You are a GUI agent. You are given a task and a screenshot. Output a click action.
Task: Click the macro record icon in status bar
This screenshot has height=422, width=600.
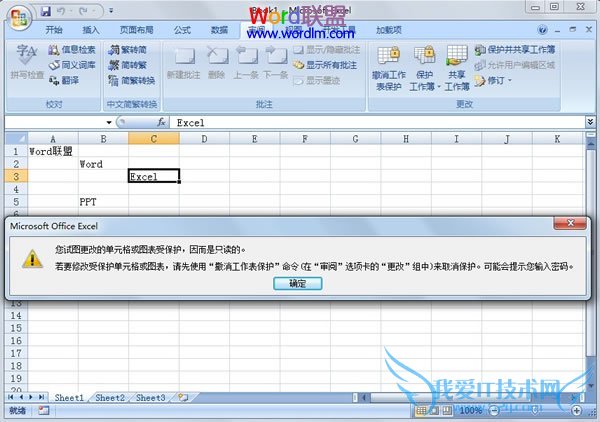[44, 411]
